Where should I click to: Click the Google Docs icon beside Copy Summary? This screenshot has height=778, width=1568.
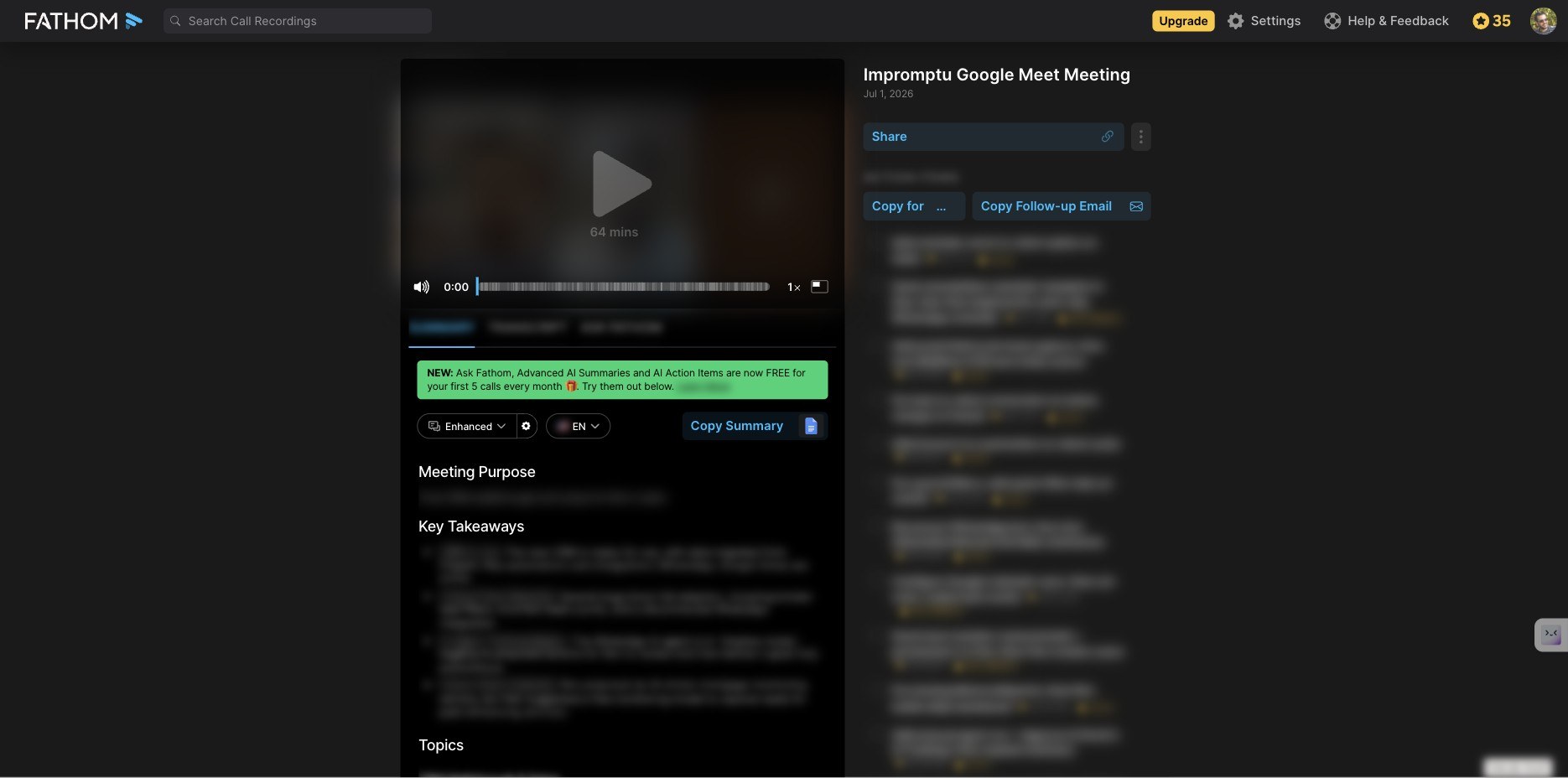pyautogui.click(x=811, y=426)
